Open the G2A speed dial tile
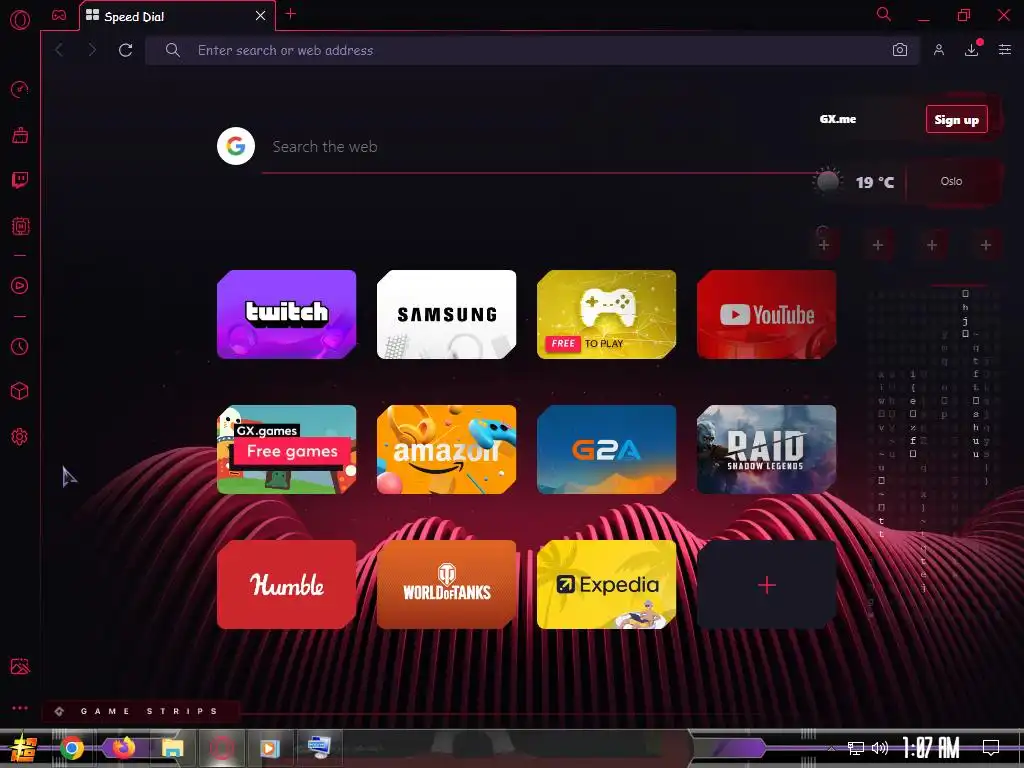The width and height of the screenshot is (1024, 768). click(607, 449)
